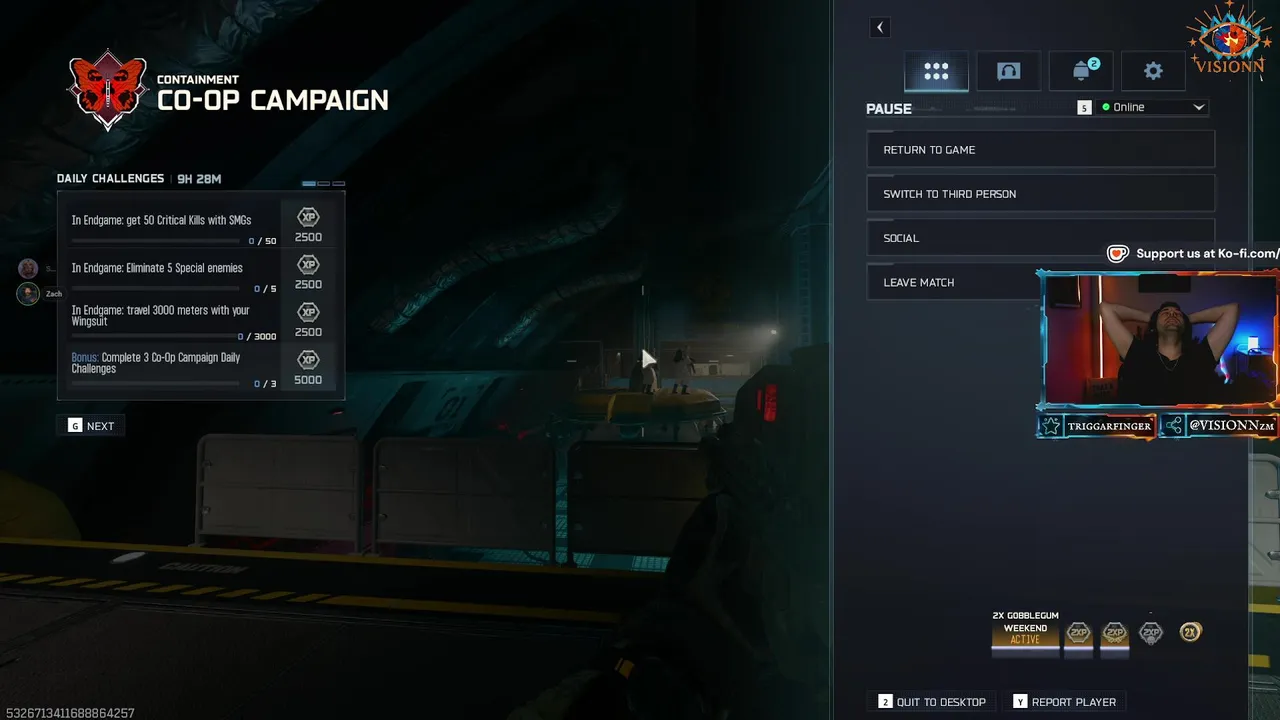Click the gold 2X coin icon

[x=1190, y=632]
